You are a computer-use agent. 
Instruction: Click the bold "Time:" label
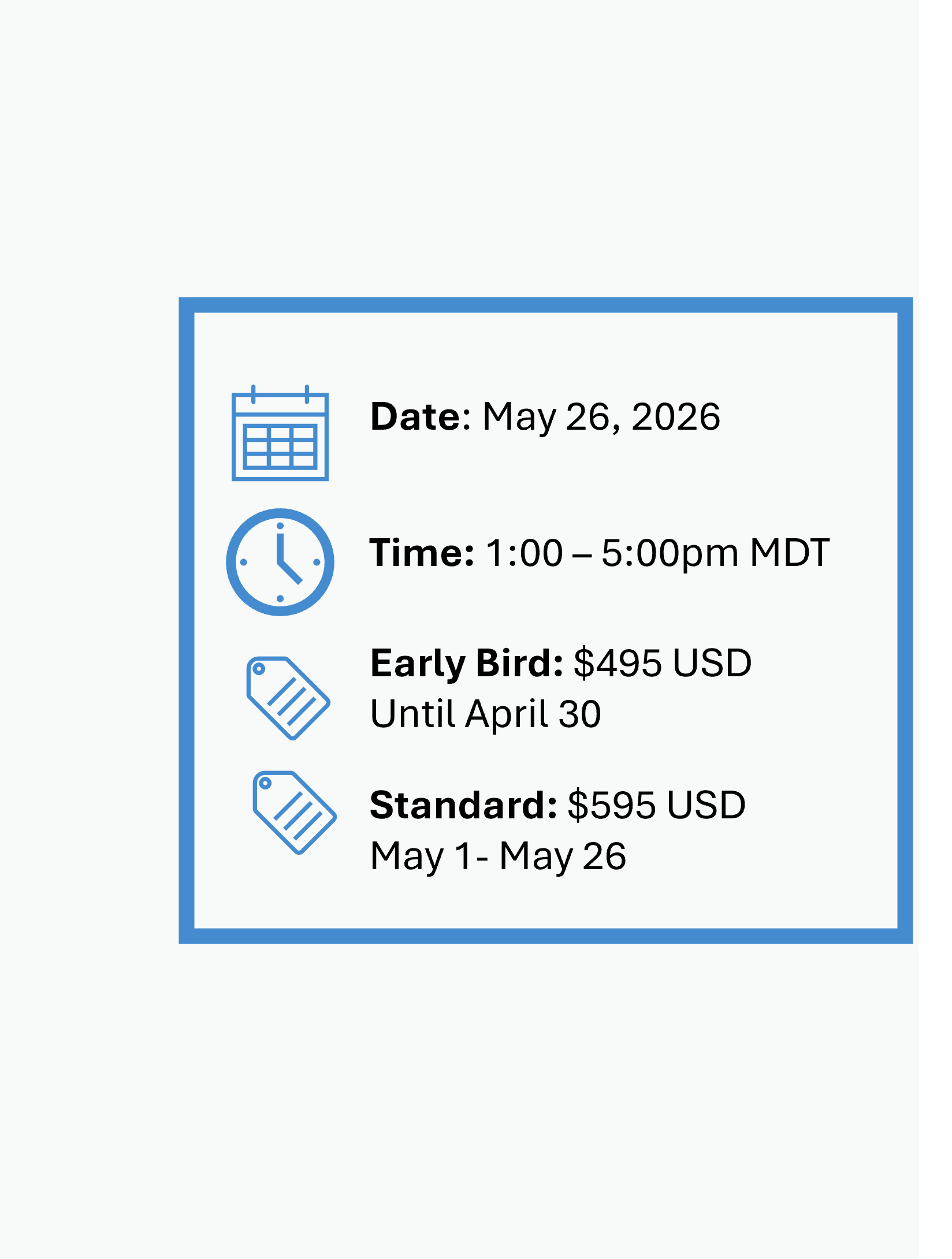click(x=422, y=553)
